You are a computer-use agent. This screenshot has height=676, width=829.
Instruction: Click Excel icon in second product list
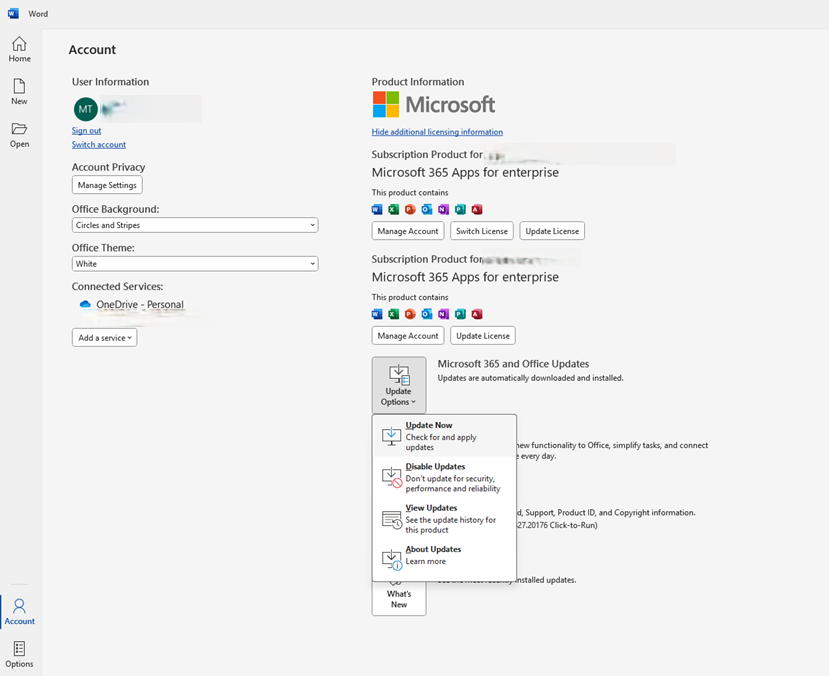tap(393, 314)
